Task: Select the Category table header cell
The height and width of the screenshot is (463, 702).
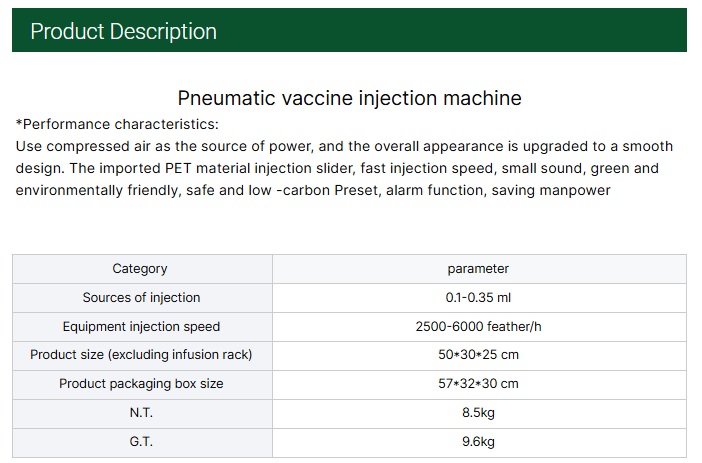Action: tap(140, 269)
